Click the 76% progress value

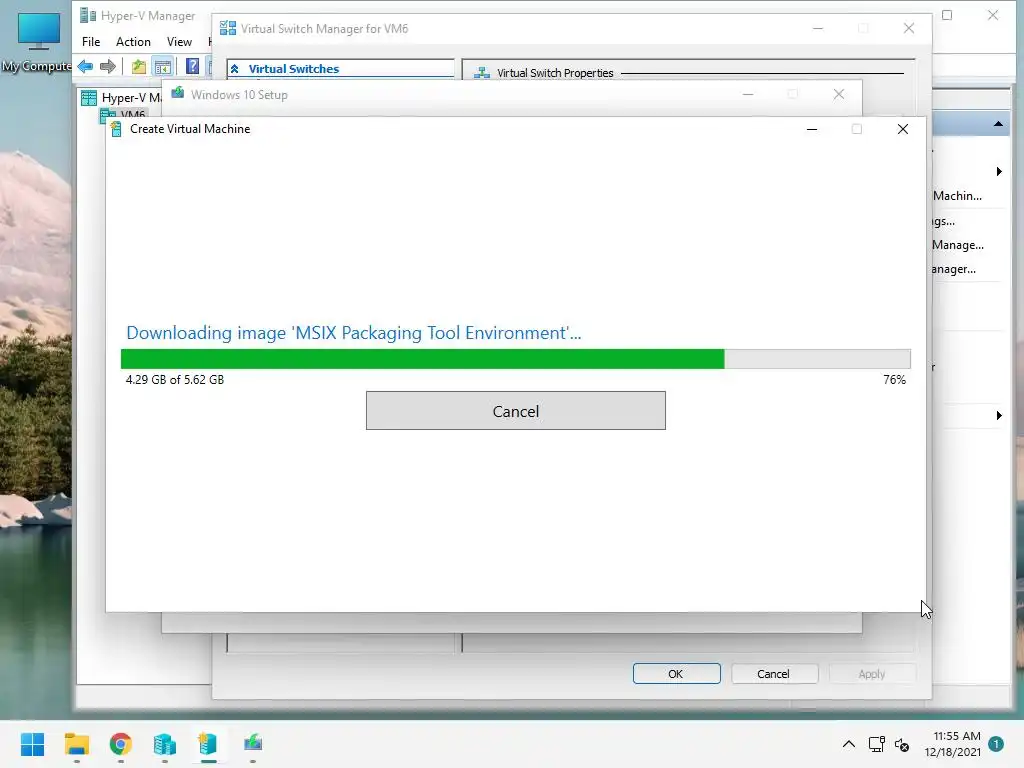[895, 379]
